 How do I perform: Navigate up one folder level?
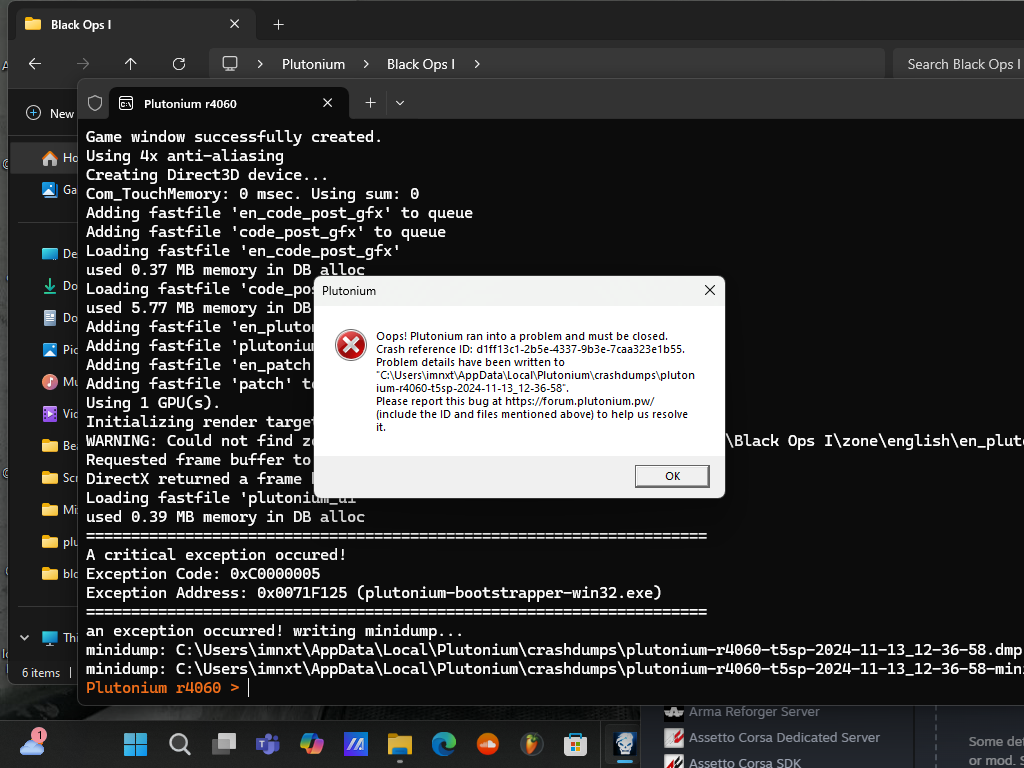coord(131,64)
